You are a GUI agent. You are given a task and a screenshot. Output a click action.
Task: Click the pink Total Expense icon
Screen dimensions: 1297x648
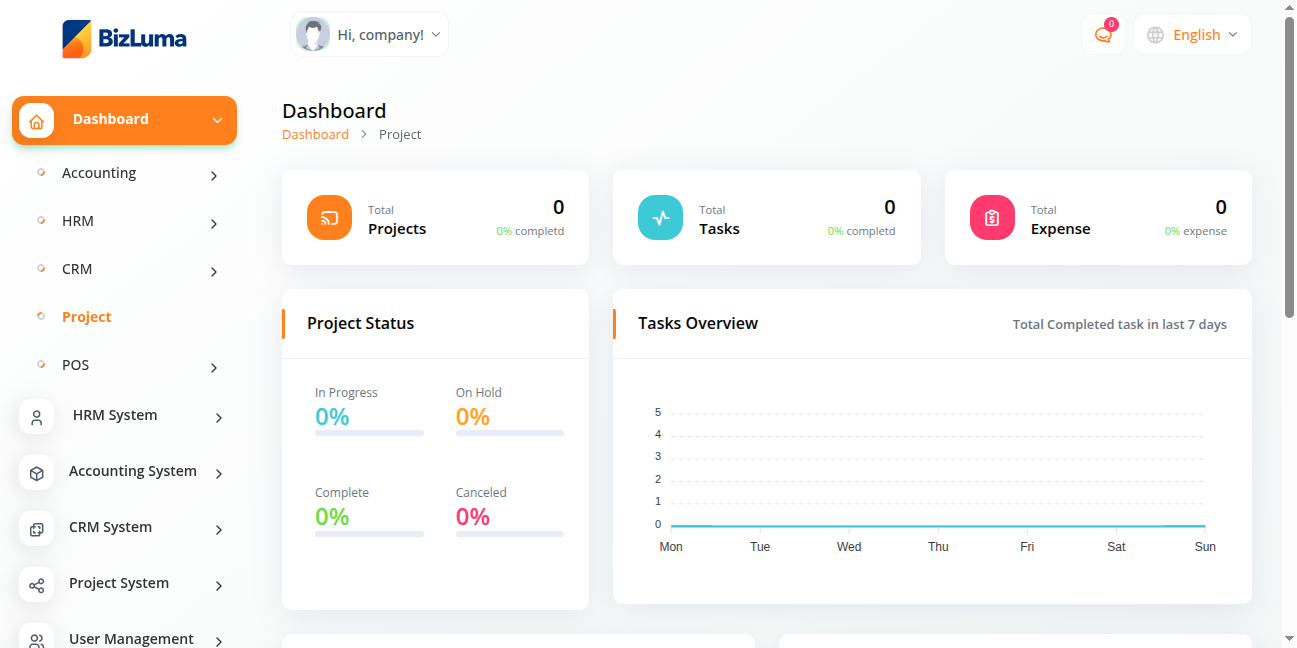point(992,218)
